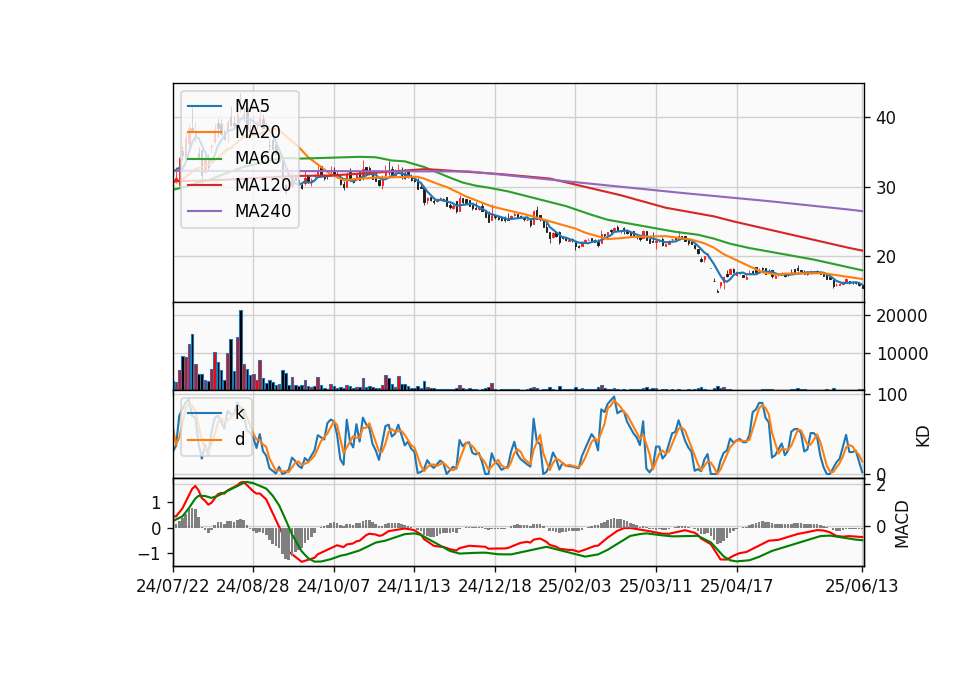Image resolution: width=960 pixels, height=690 pixels.
Task: Click the 30 price axis tick label
Action: click(886, 188)
